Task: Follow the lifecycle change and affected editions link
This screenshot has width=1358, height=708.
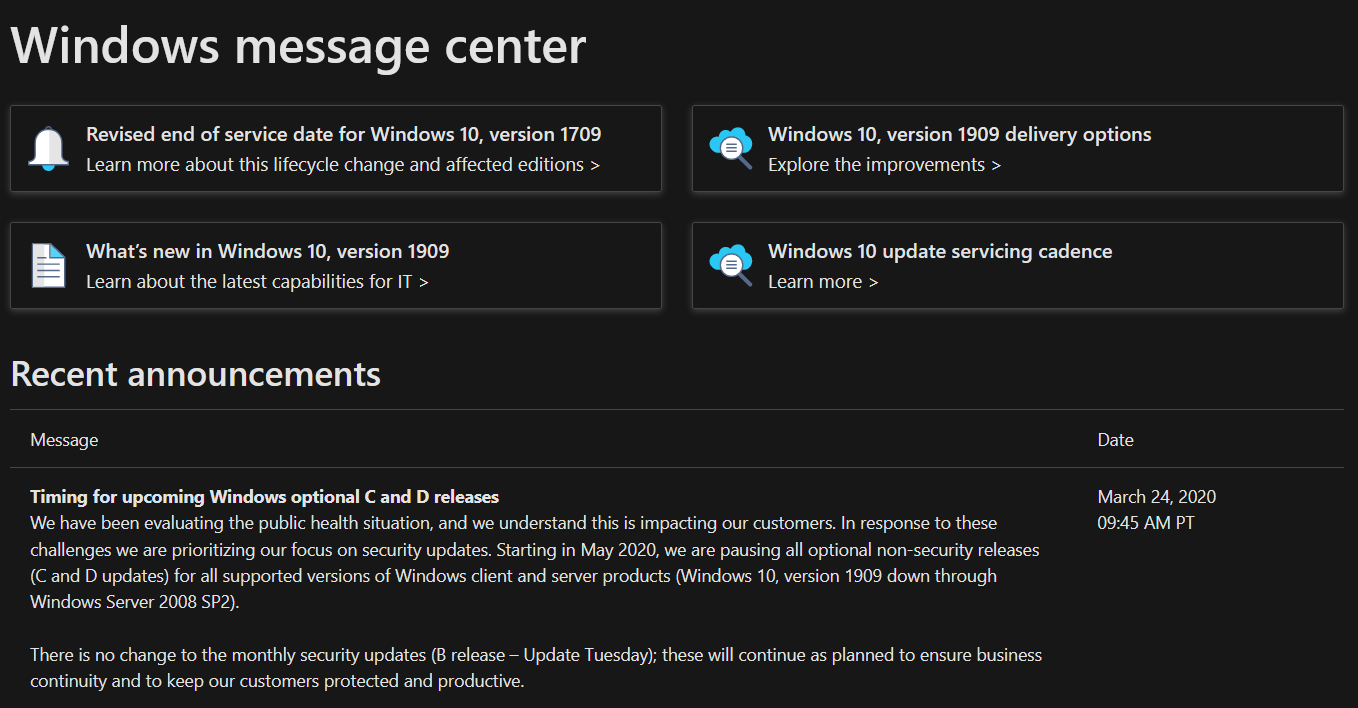Action: pos(342,164)
